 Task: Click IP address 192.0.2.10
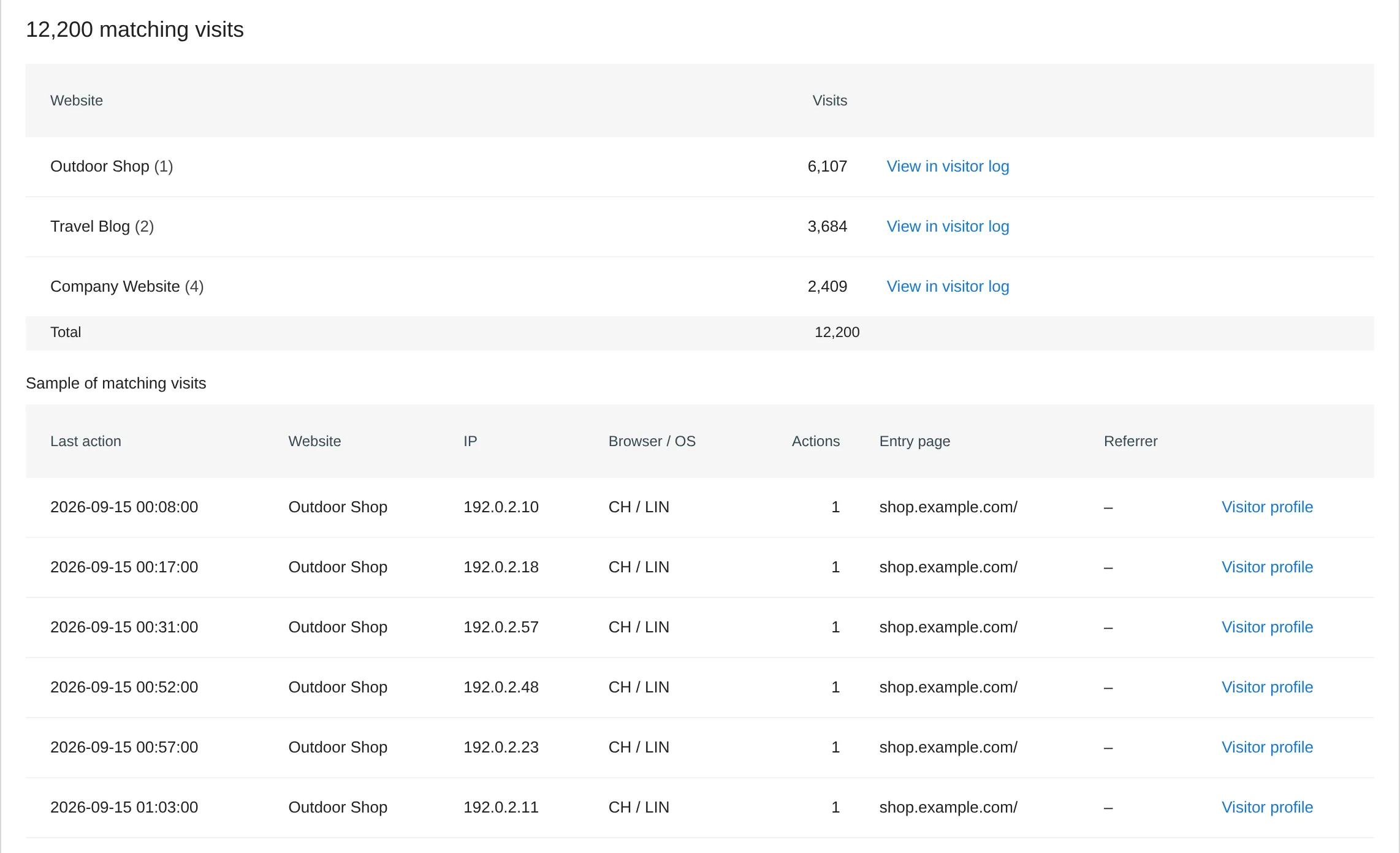pyautogui.click(x=501, y=507)
